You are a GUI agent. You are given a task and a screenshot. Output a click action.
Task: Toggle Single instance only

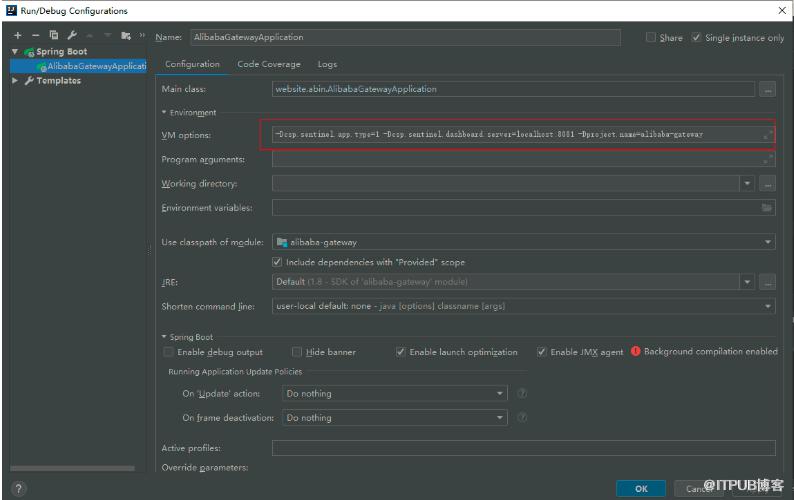(696, 37)
